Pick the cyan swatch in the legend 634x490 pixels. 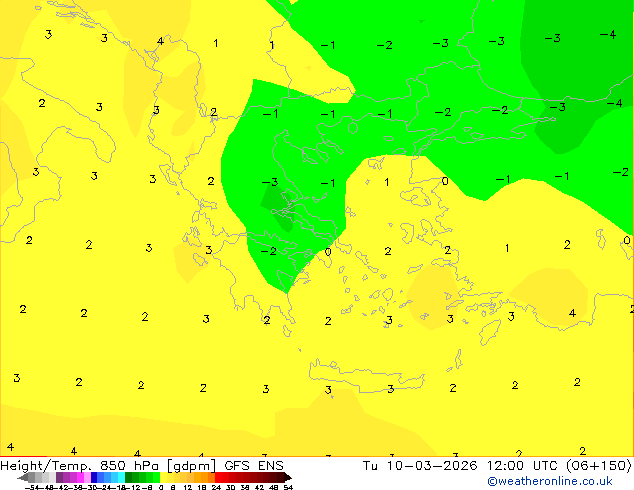click(121, 477)
